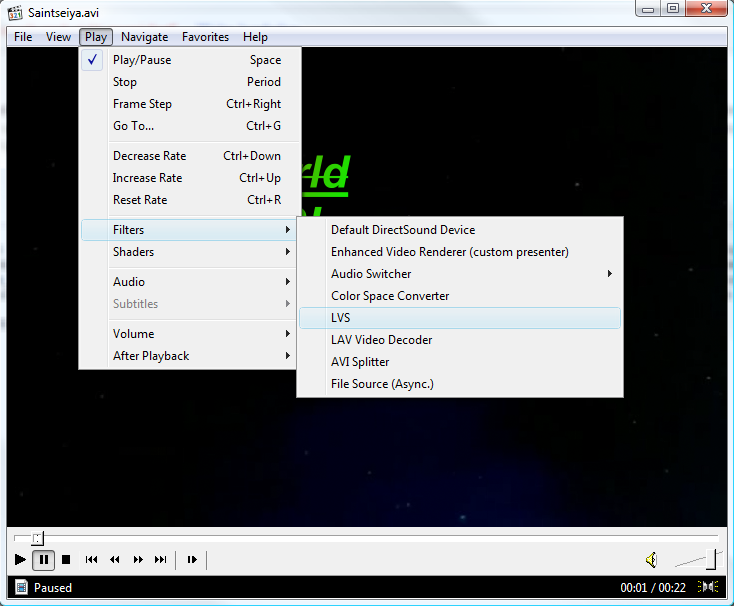Toggle the checked Play/Pause menu item
Image resolution: width=734 pixels, height=606 pixels.
(x=142, y=60)
